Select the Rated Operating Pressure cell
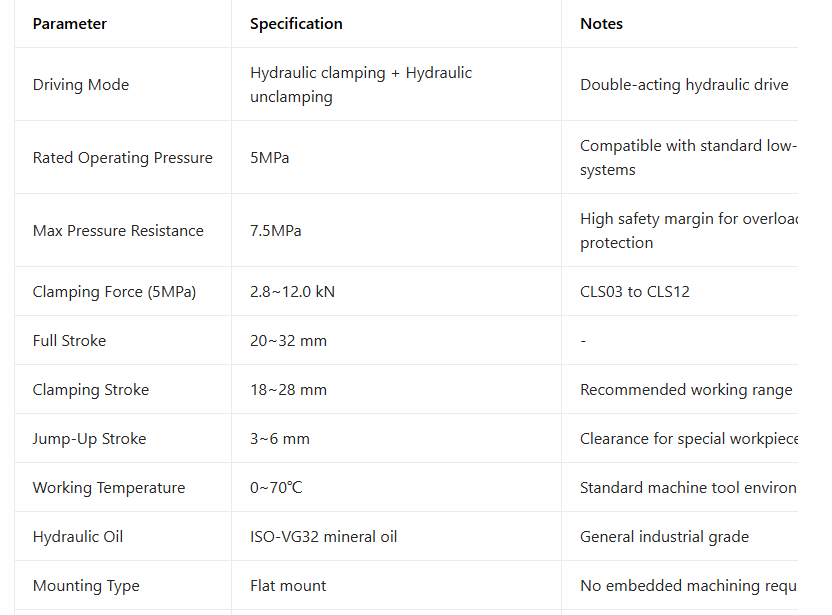This screenshot has width=832, height=615. click(123, 158)
